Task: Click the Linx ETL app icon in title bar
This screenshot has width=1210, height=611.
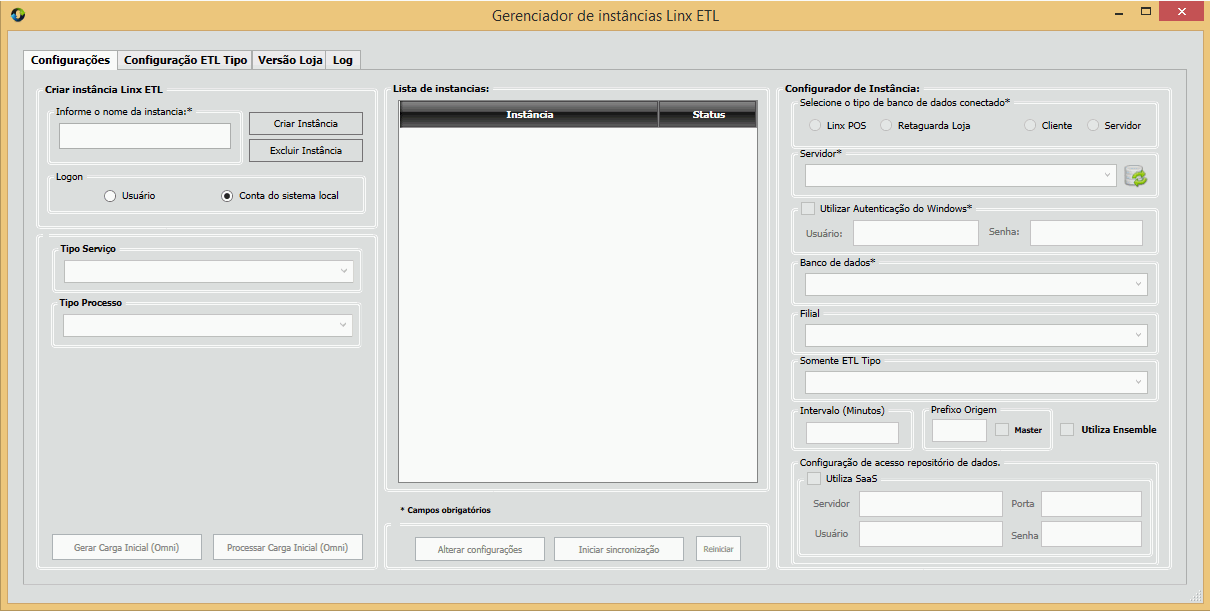Action: [x=17, y=15]
